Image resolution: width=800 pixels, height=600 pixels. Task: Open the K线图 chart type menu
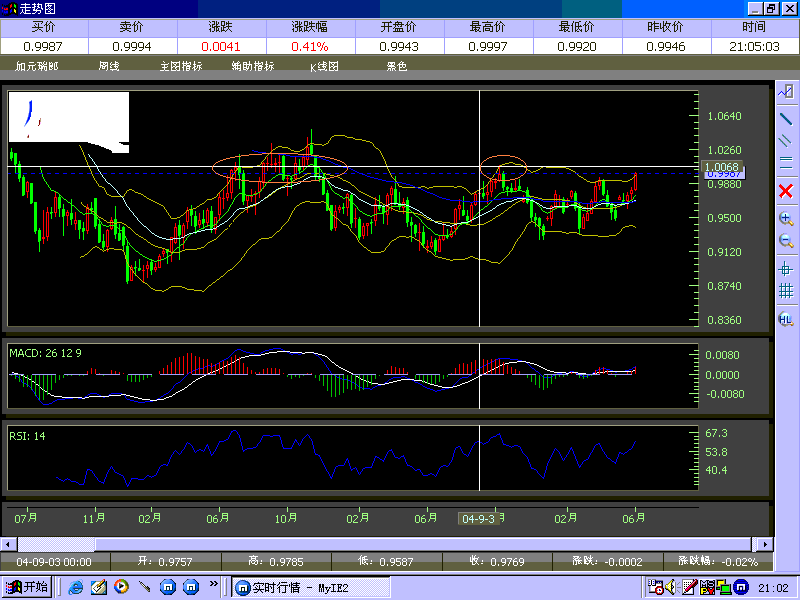coord(324,67)
